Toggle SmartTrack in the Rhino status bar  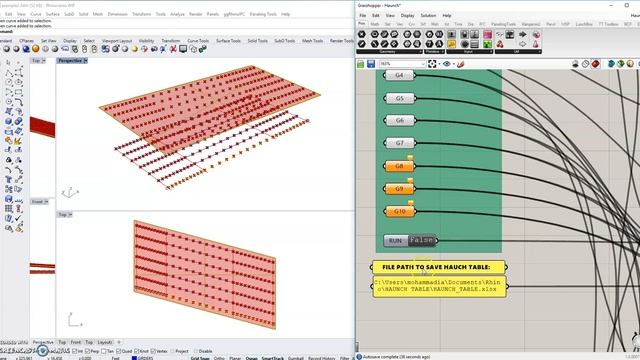273,358
